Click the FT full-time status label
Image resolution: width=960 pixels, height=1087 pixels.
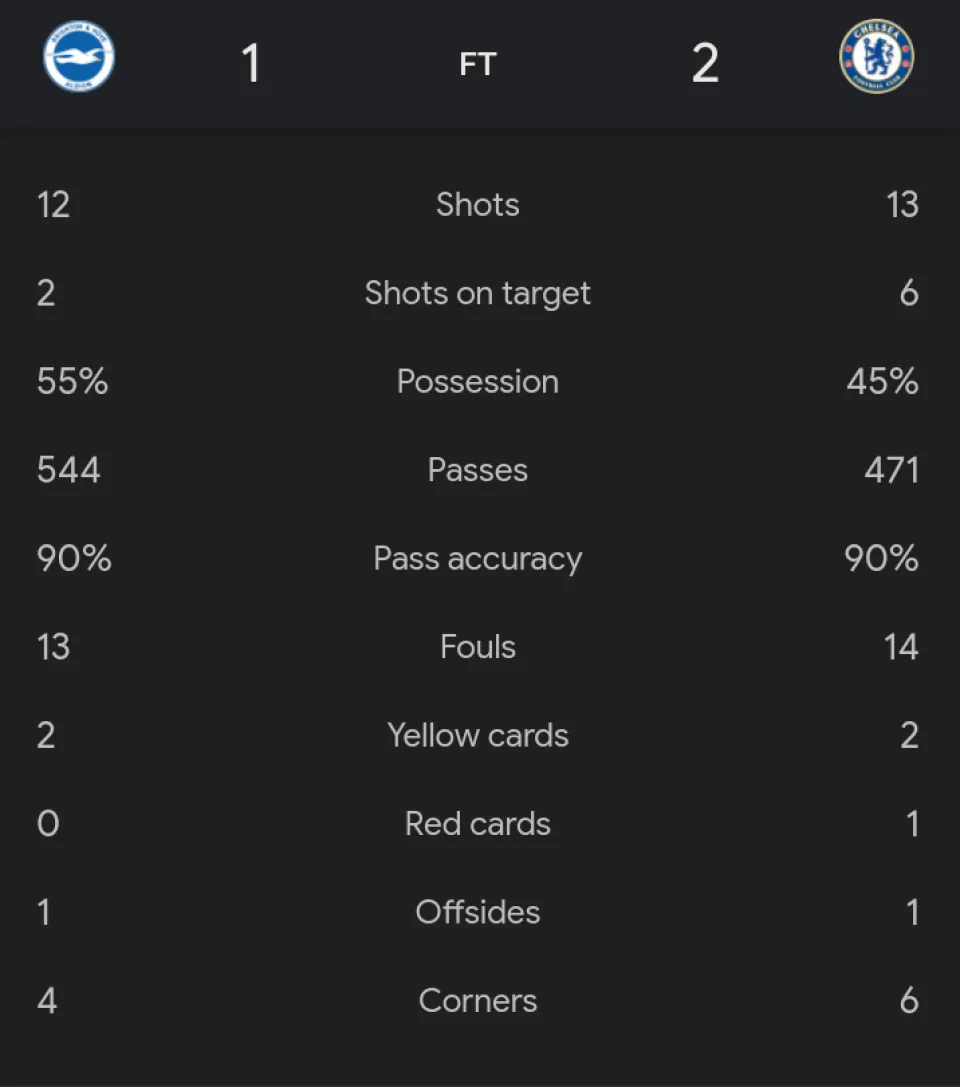coord(478,64)
